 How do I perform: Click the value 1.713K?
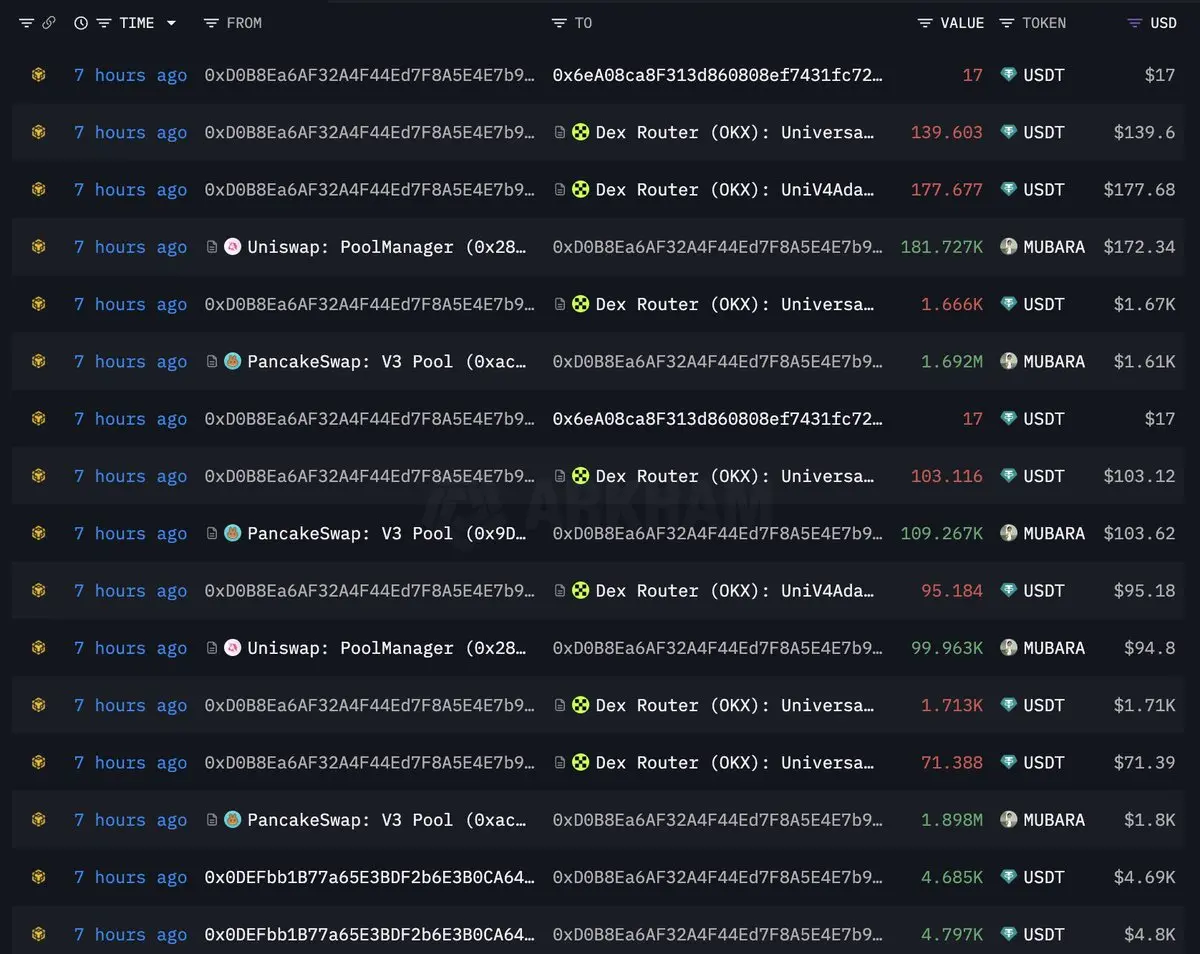point(952,705)
